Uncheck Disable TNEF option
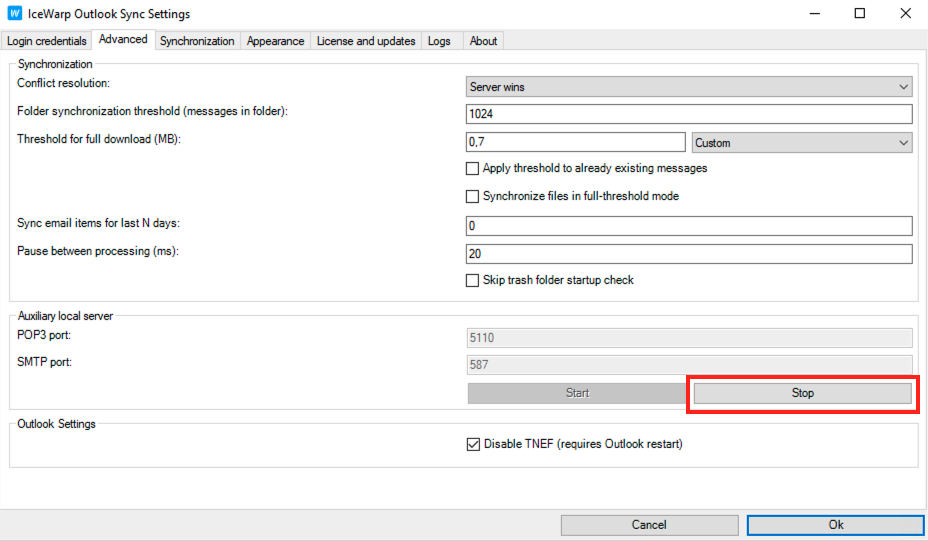 [x=473, y=444]
